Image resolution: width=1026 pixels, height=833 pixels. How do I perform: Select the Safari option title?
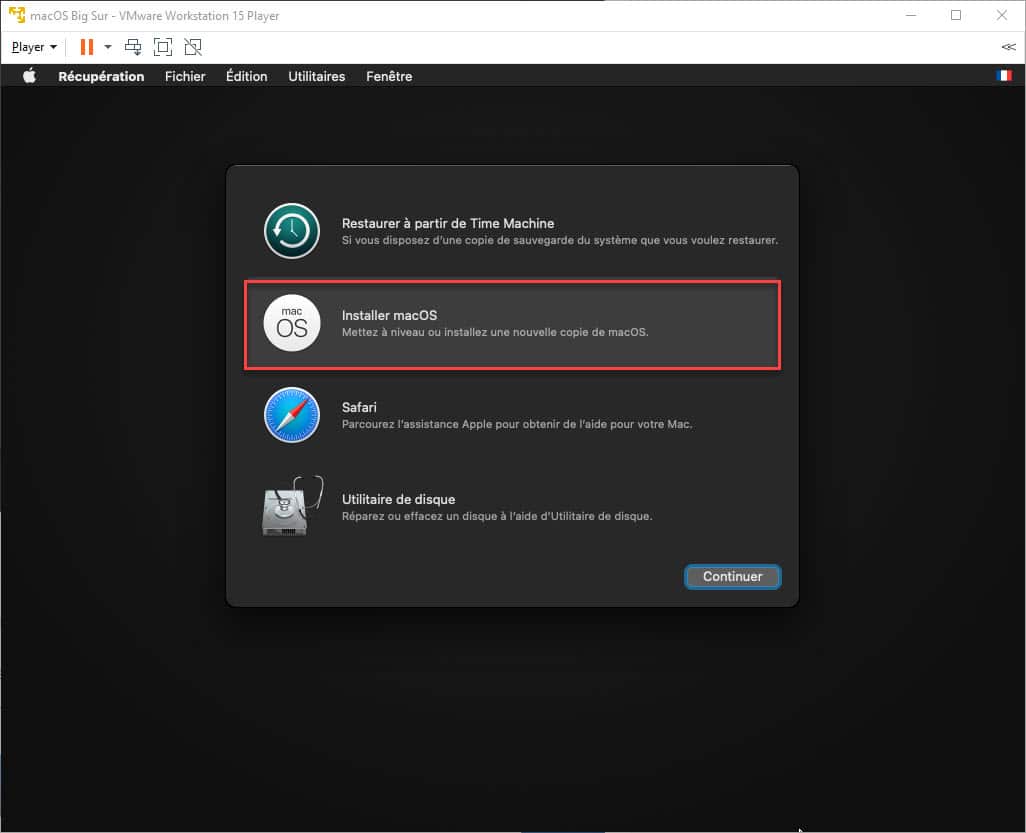(359, 407)
